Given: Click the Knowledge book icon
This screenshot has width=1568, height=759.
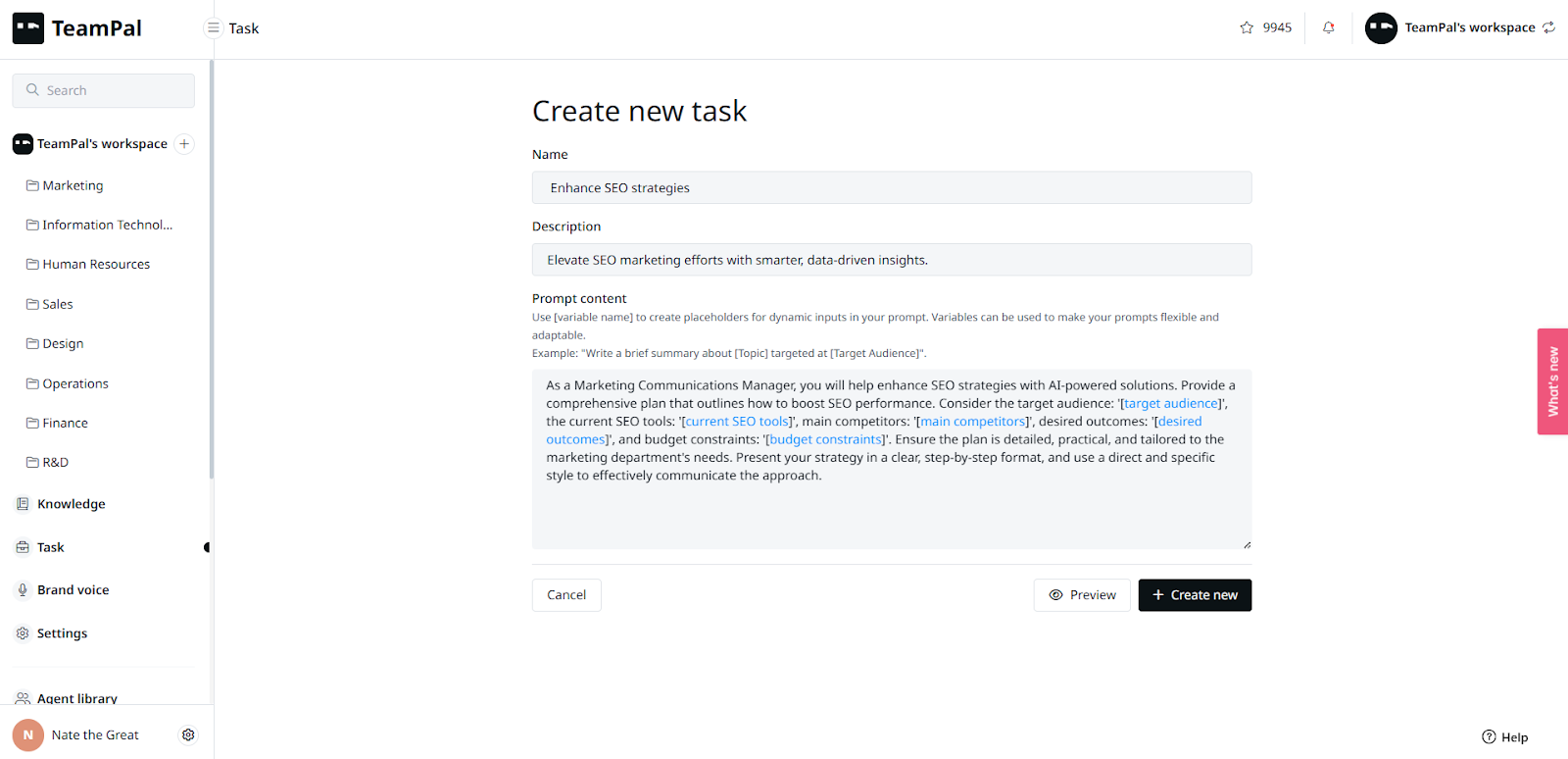Looking at the screenshot, I should tap(23, 504).
